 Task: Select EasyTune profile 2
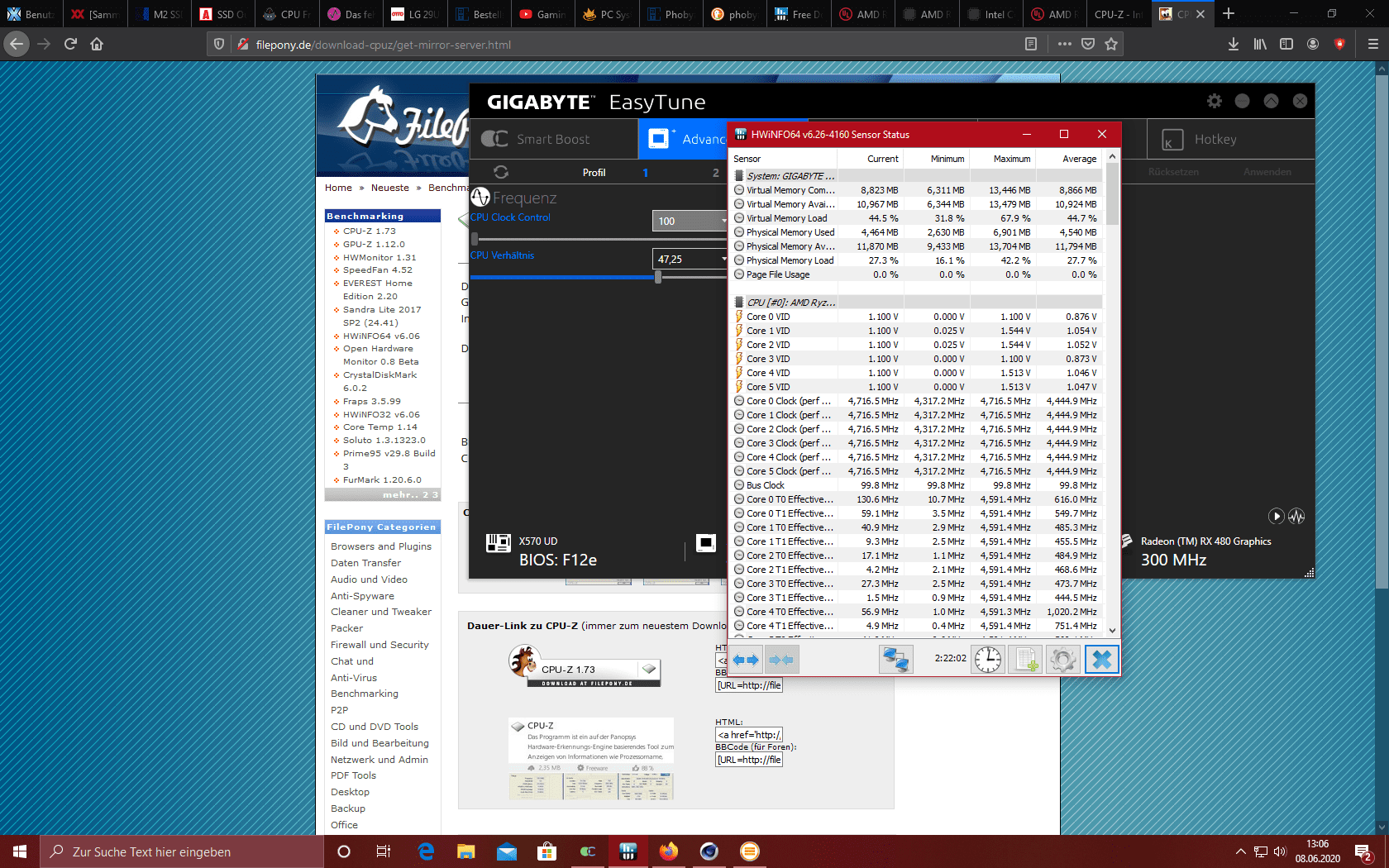[716, 173]
